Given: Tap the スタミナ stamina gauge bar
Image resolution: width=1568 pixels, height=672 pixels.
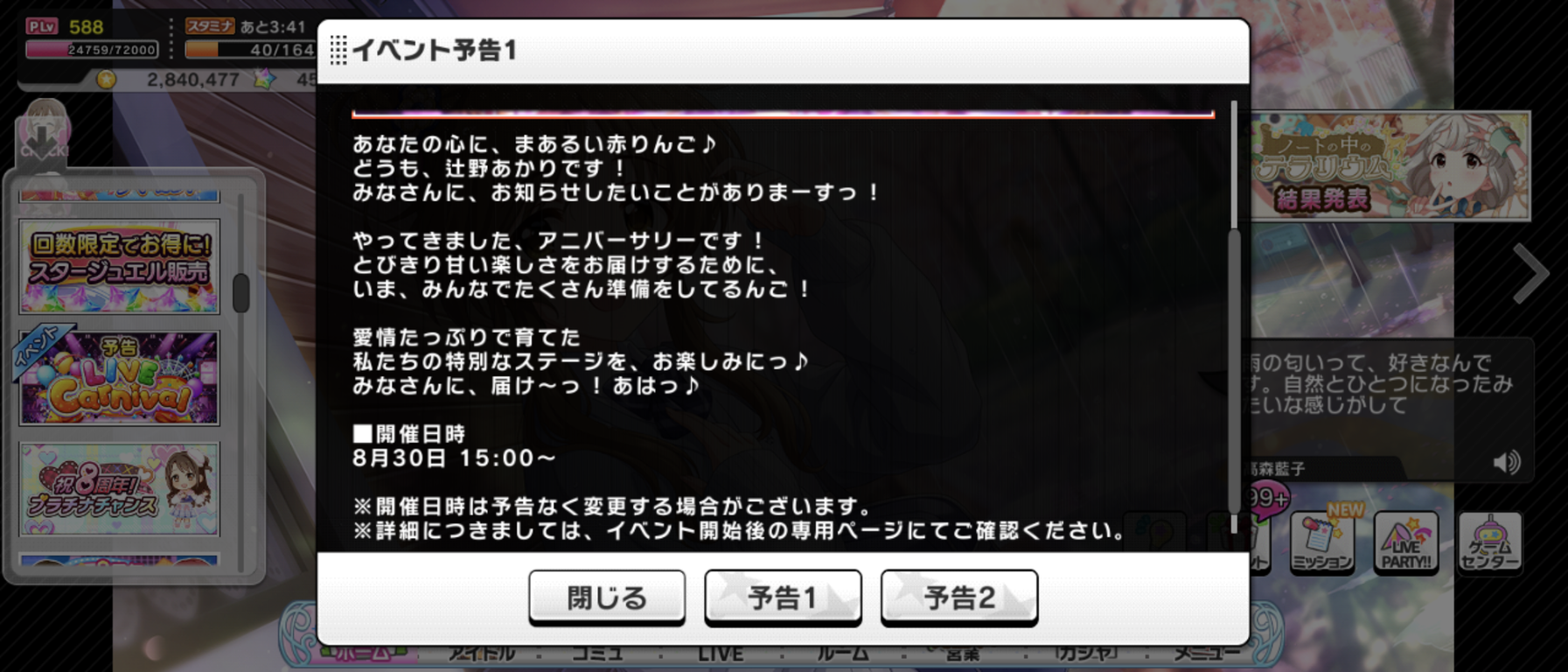Looking at the screenshot, I should click(x=249, y=50).
